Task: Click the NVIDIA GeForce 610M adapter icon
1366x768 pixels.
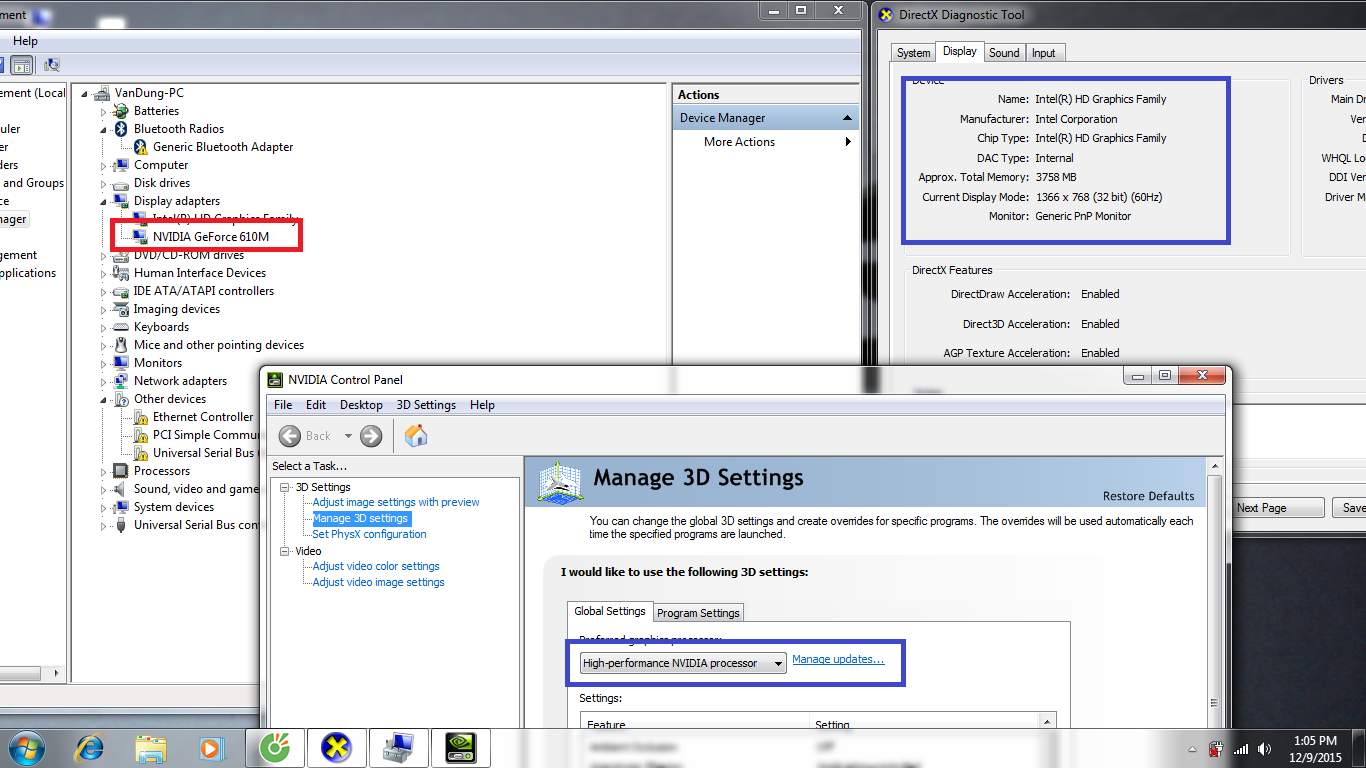Action: (140, 237)
